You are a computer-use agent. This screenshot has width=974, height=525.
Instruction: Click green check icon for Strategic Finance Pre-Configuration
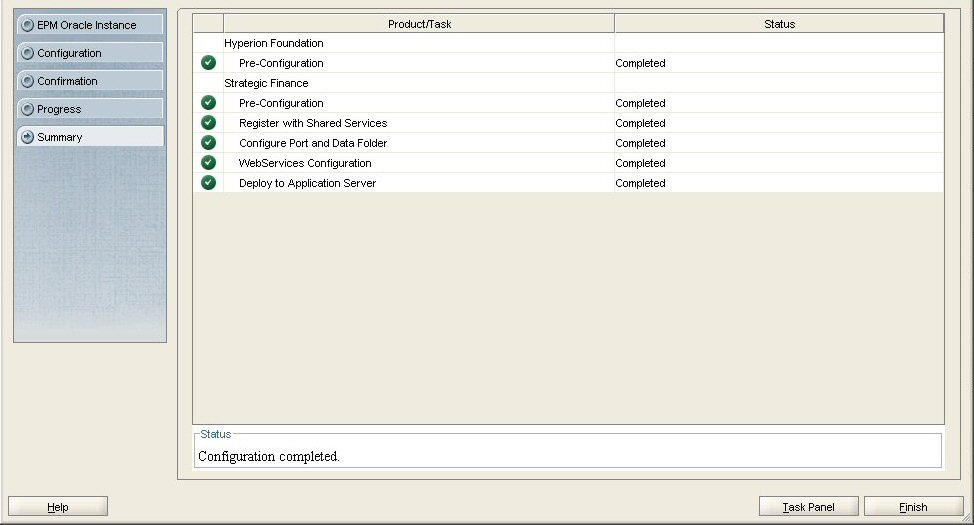tap(209, 103)
